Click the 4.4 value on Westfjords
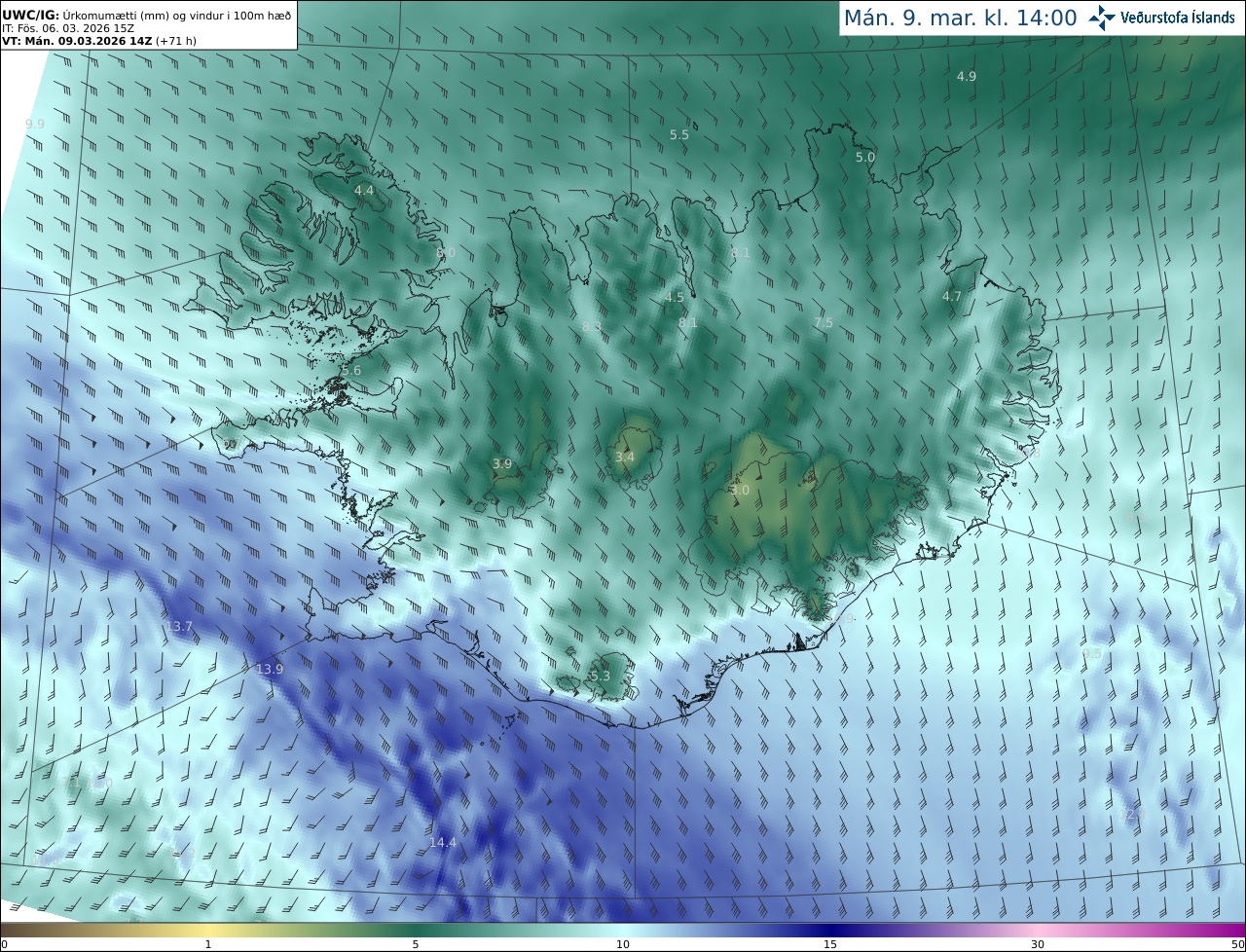This screenshot has width=1246, height=952. tap(364, 190)
